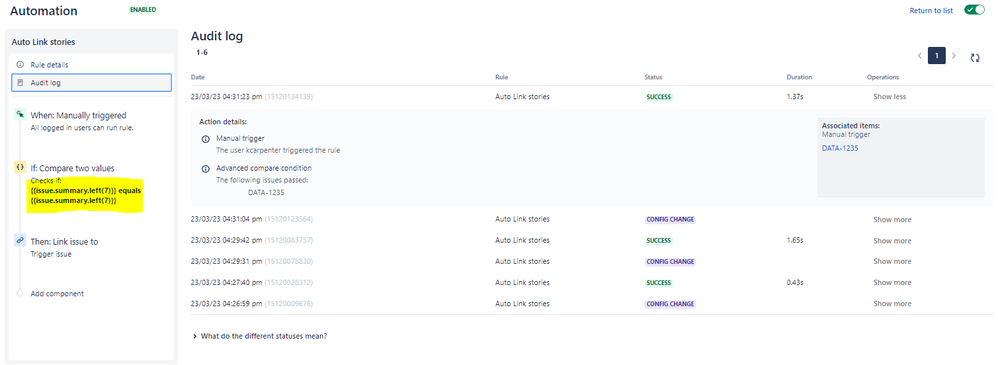998x365 pixels.
Task: Click the Audit log document icon
Action: click(x=20, y=83)
